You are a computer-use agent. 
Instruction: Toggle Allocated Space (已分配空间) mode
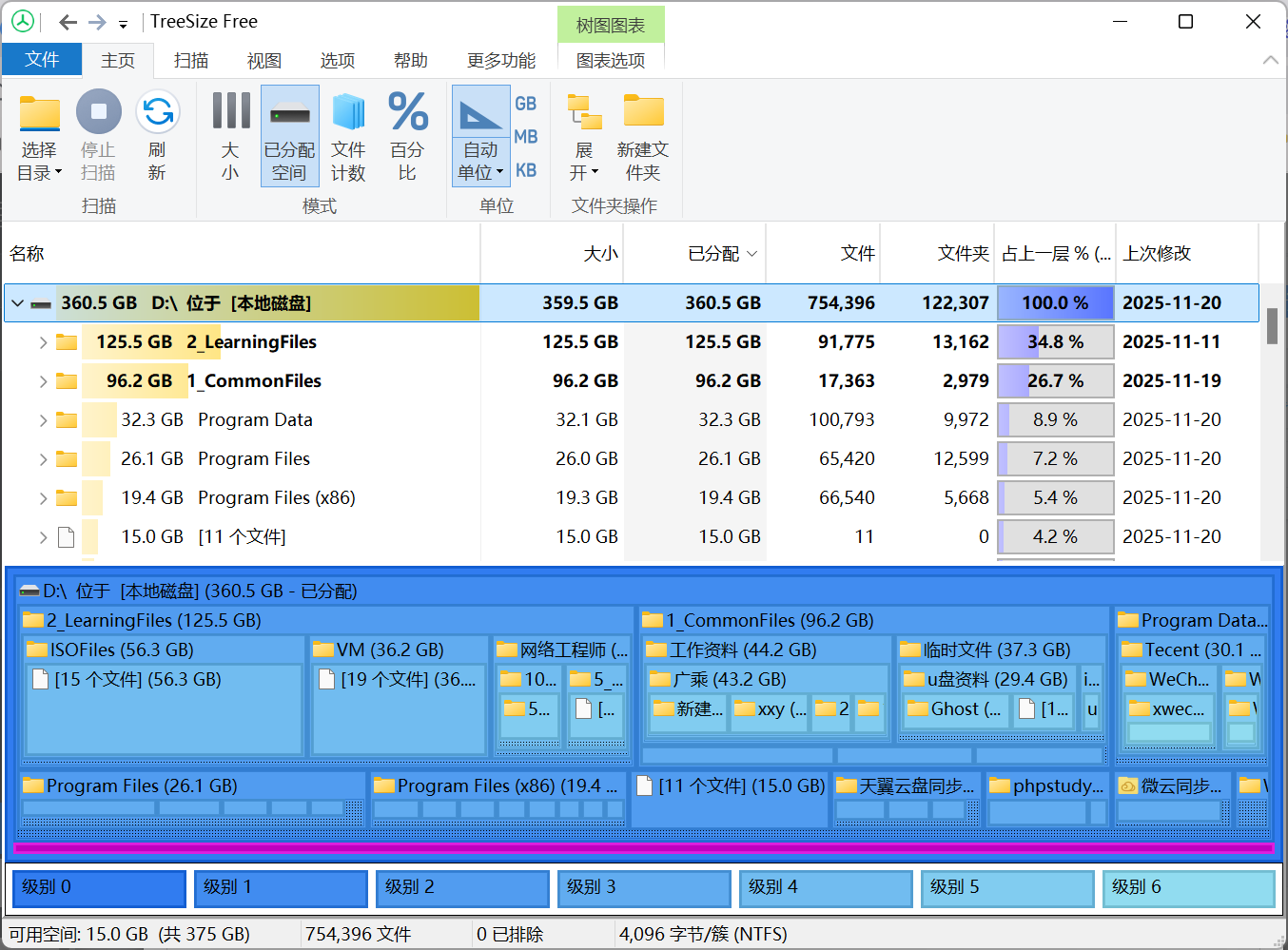point(289,114)
